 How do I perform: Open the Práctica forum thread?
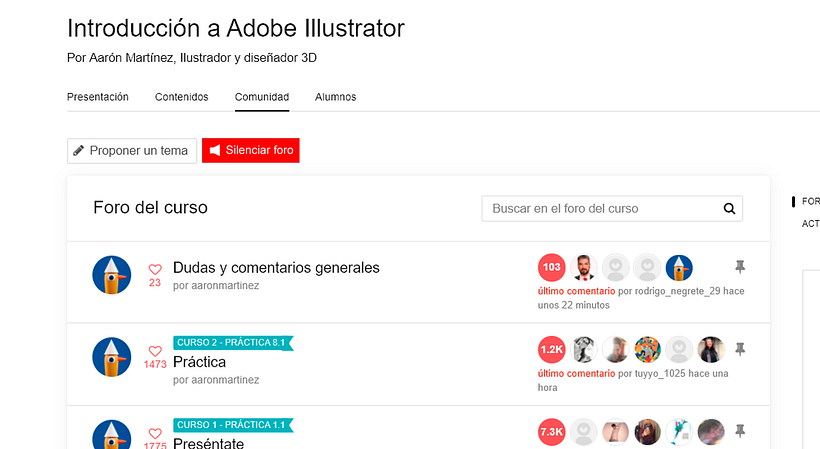pyautogui.click(x=200, y=362)
